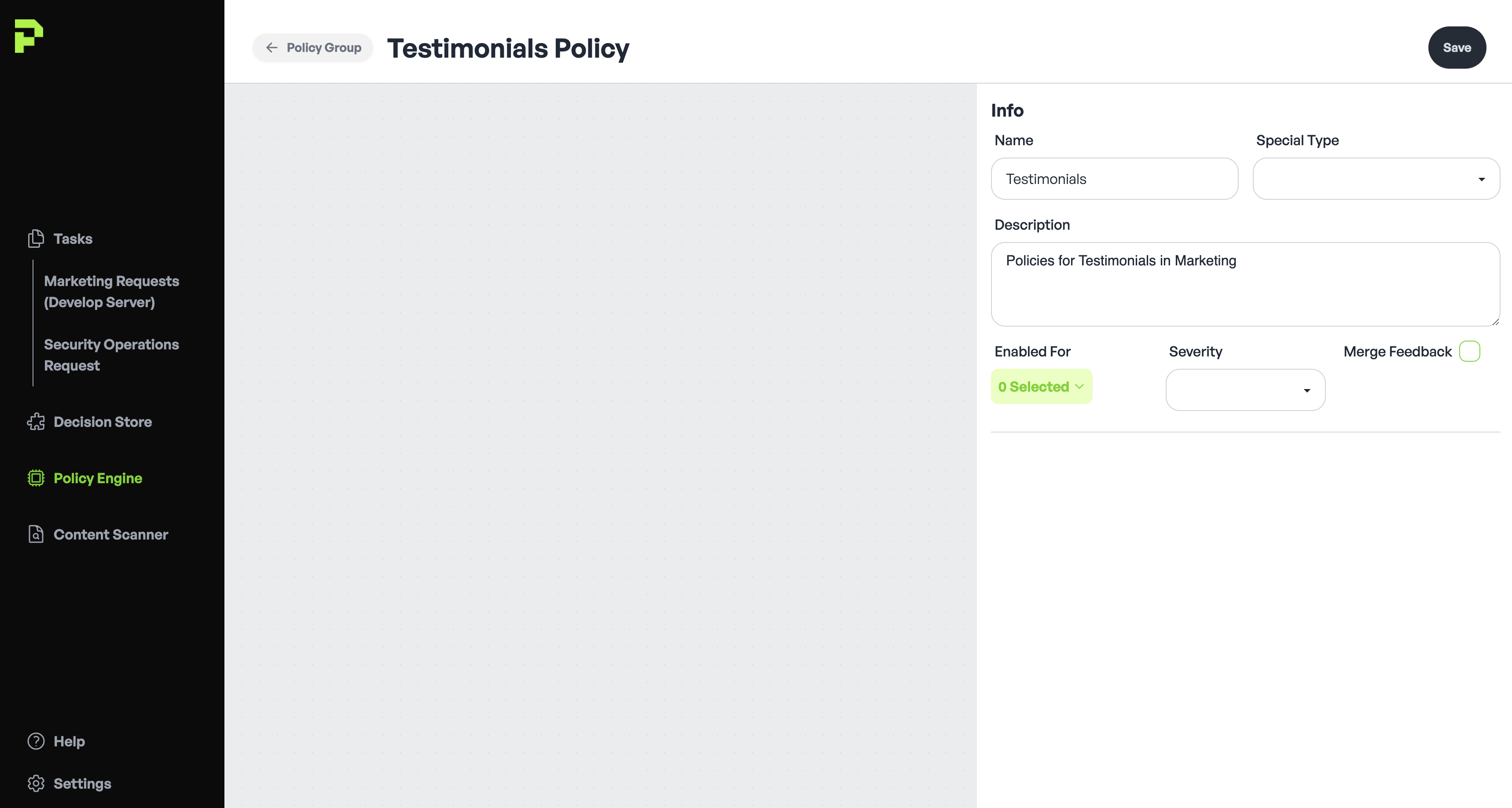
Task: Go to Security Operations Request
Action: [111, 355]
